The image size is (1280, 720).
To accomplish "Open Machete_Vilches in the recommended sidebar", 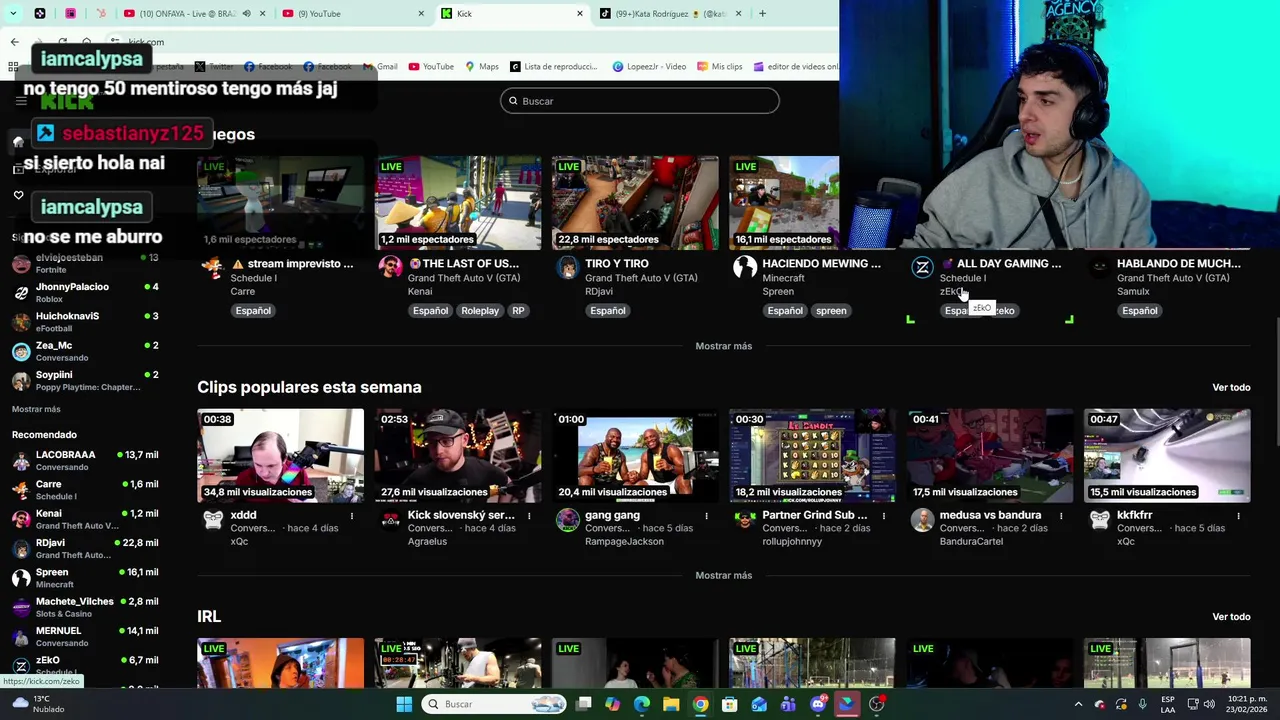I will pyautogui.click(x=87, y=607).
